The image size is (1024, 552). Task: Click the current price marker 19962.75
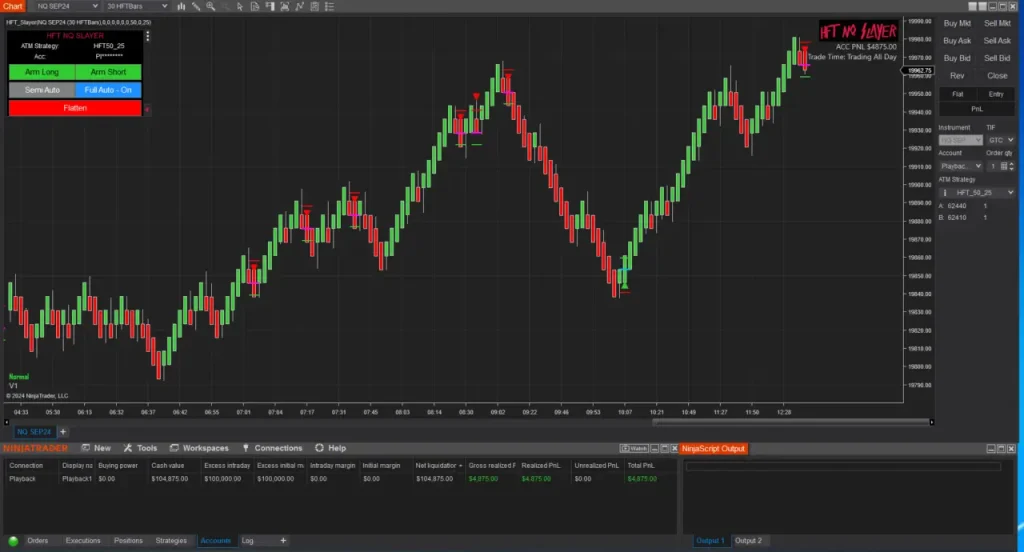[920, 71]
